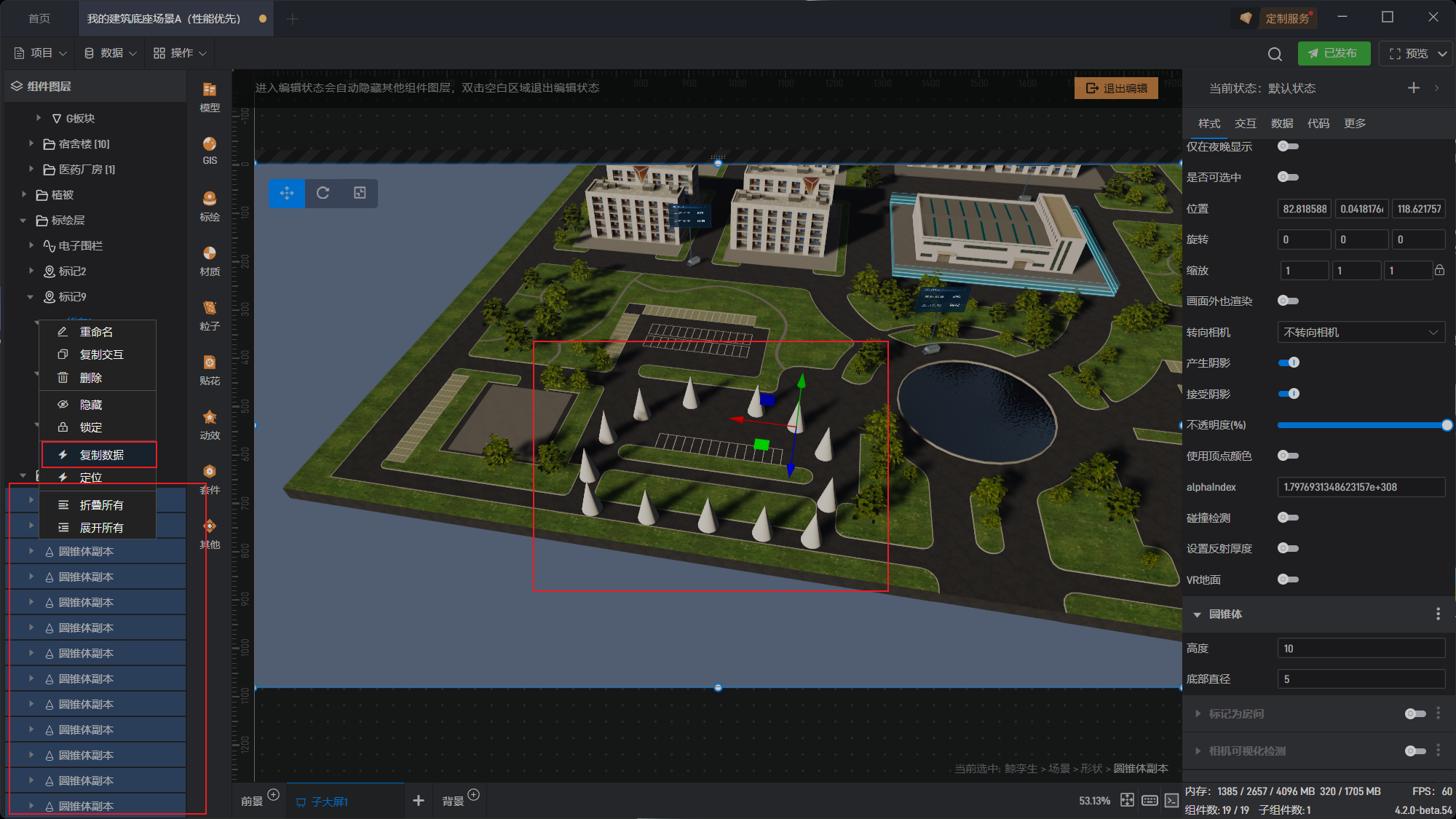Click the 高度 height input field
Screen dimensions: 1456x819
(1361, 648)
